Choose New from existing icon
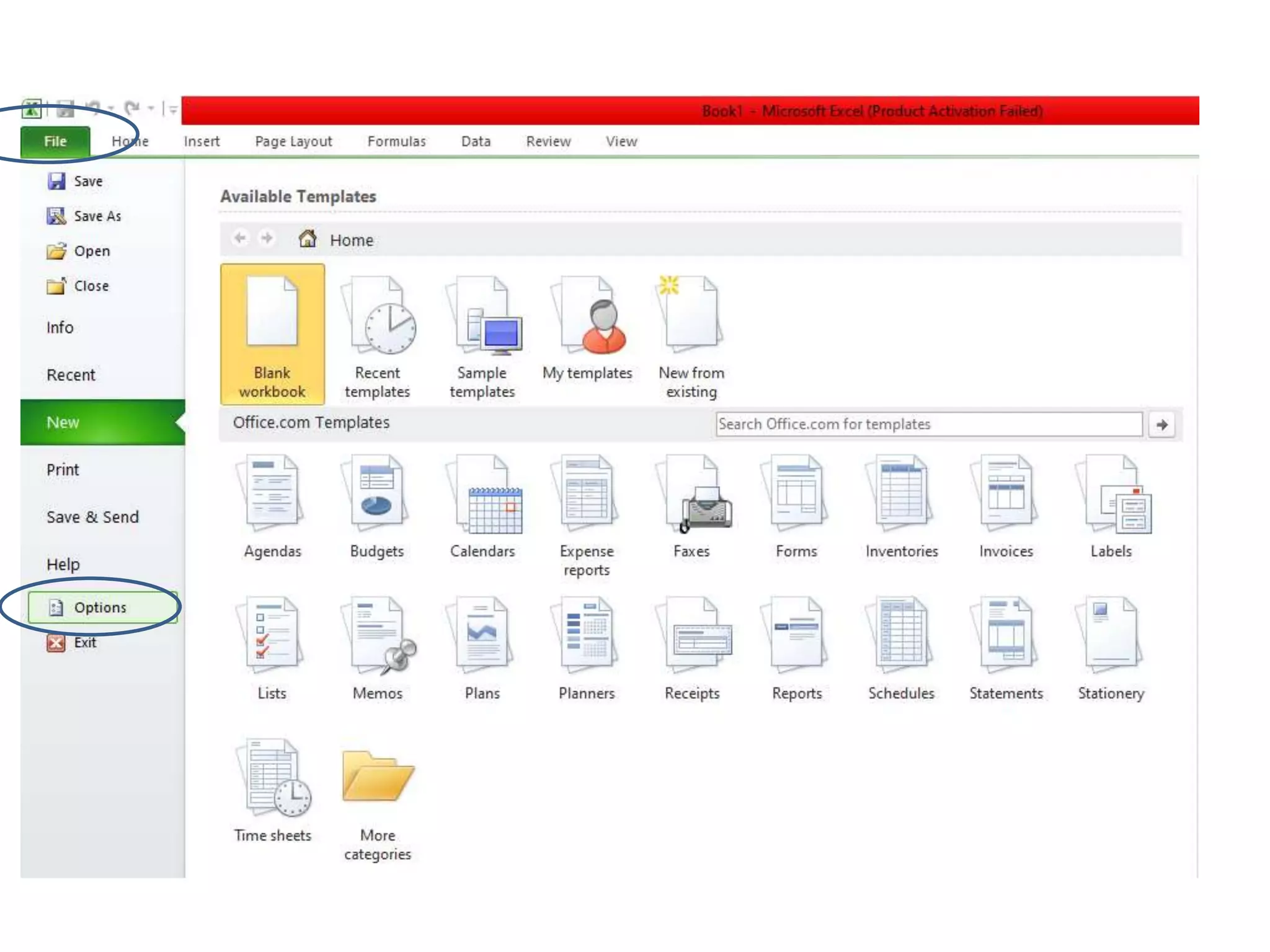Viewport: 1270px width, 952px height. point(691,335)
